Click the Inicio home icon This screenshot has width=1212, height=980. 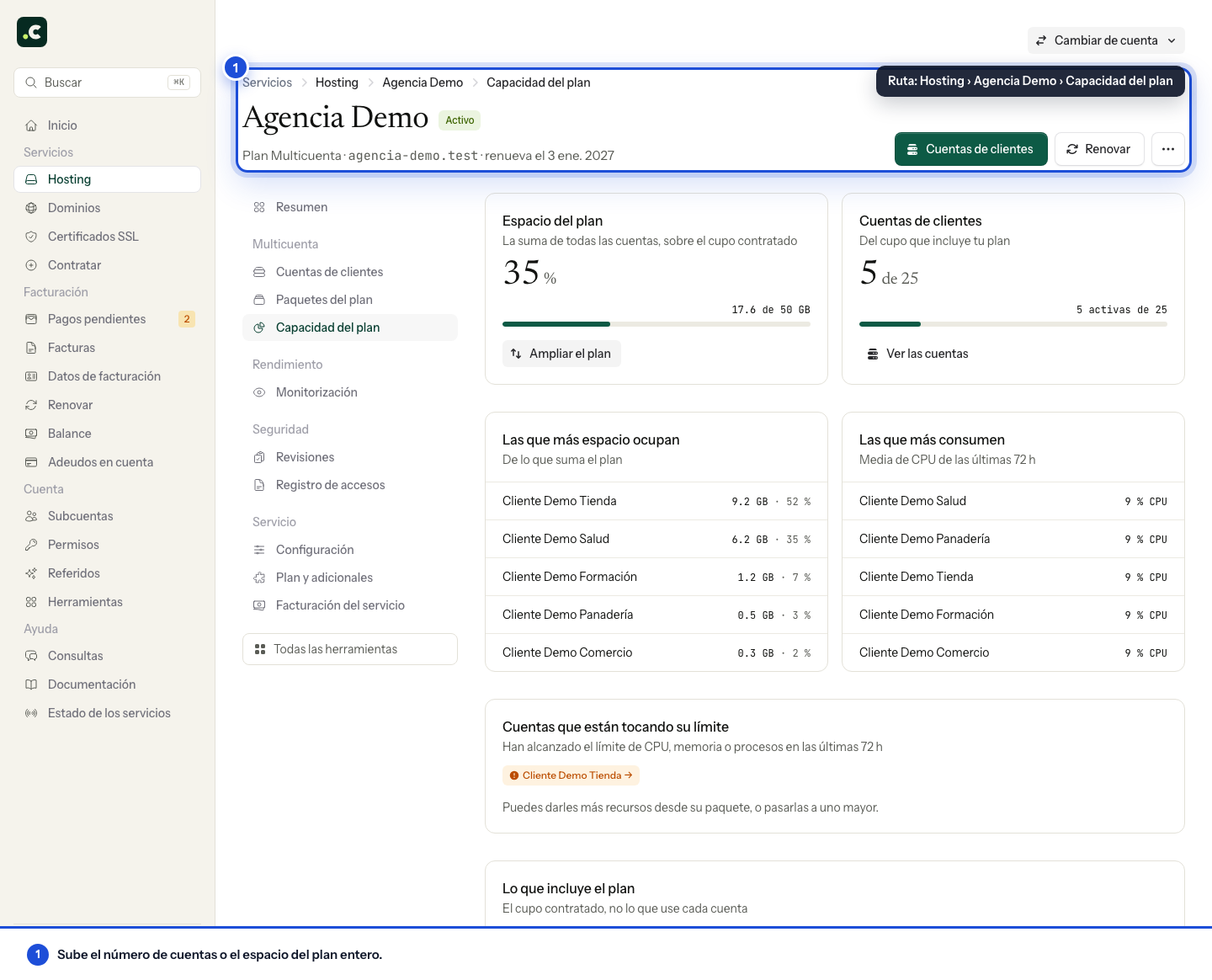pyautogui.click(x=31, y=125)
